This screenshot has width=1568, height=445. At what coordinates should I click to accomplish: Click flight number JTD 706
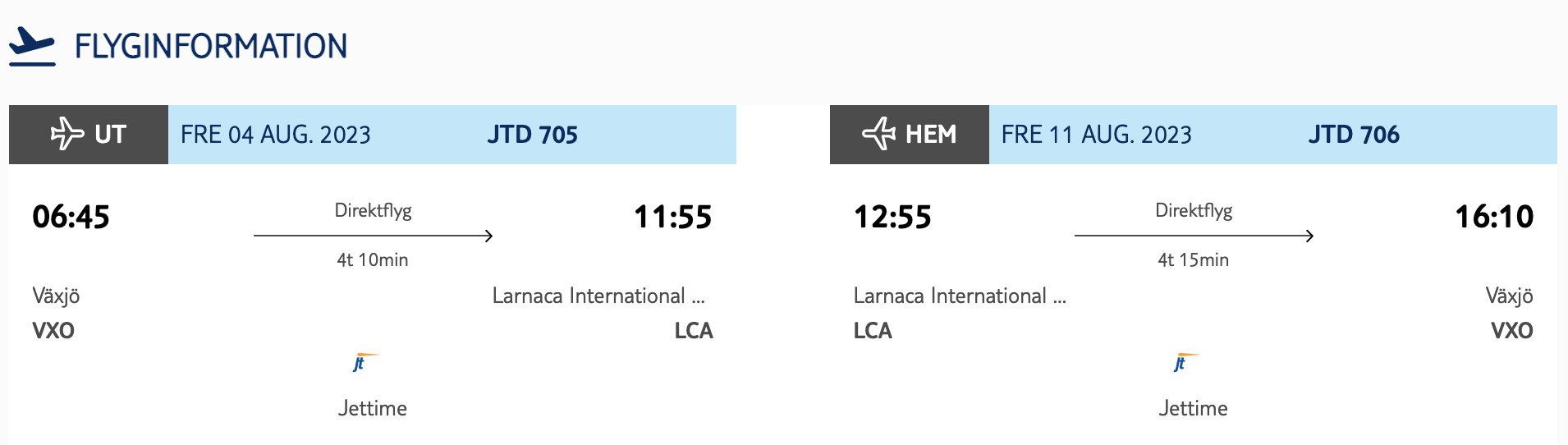click(x=1354, y=135)
